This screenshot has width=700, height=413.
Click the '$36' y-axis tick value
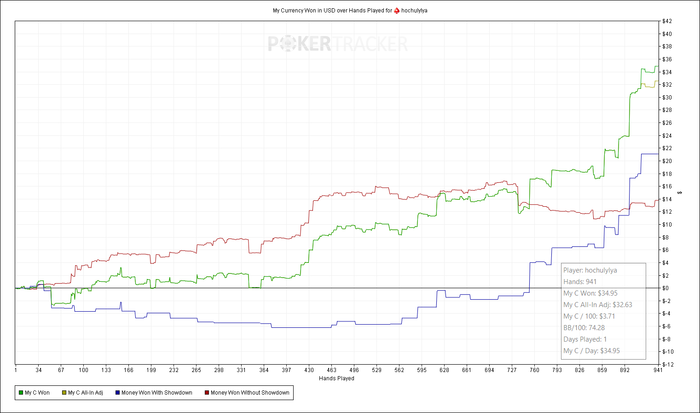pos(667,59)
